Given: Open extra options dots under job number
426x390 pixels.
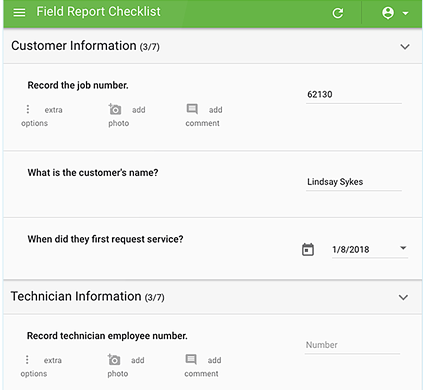Looking at the screenshot, I should [28, 109].
